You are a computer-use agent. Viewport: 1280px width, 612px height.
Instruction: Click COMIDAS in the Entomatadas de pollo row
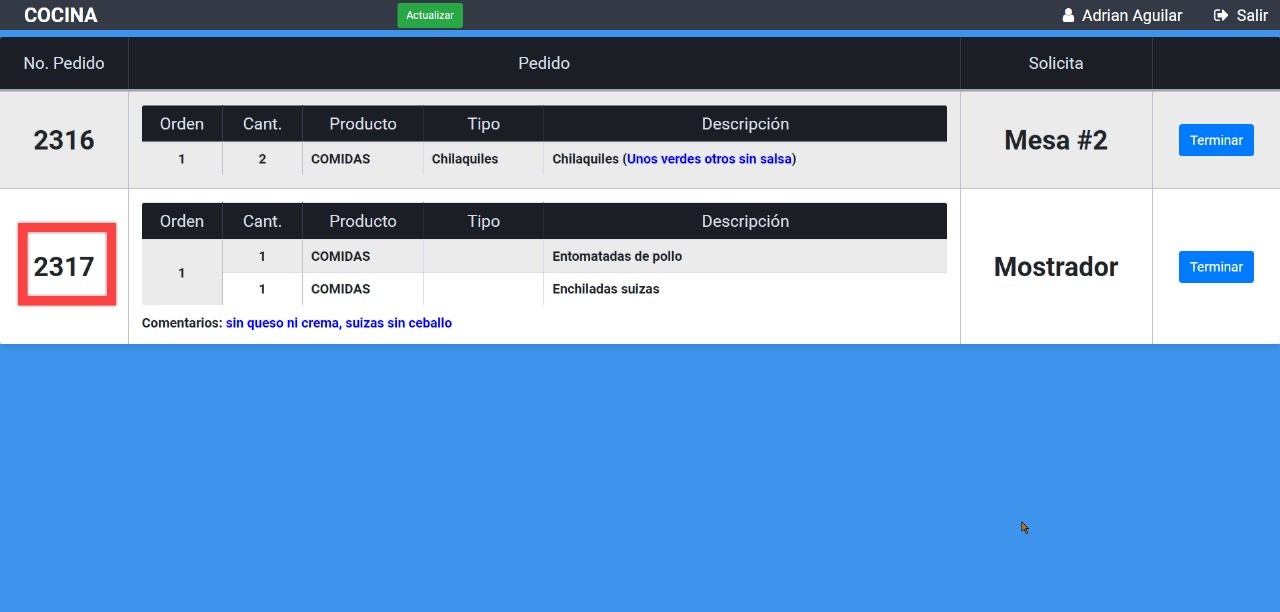pyautogui.click(x=341, y=256)
